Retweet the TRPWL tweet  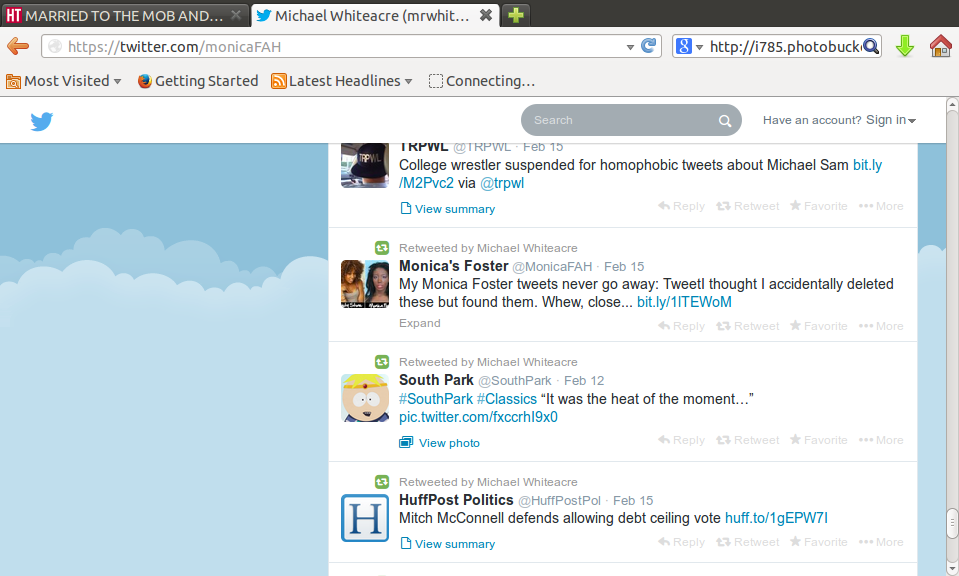tap(747, 206)
